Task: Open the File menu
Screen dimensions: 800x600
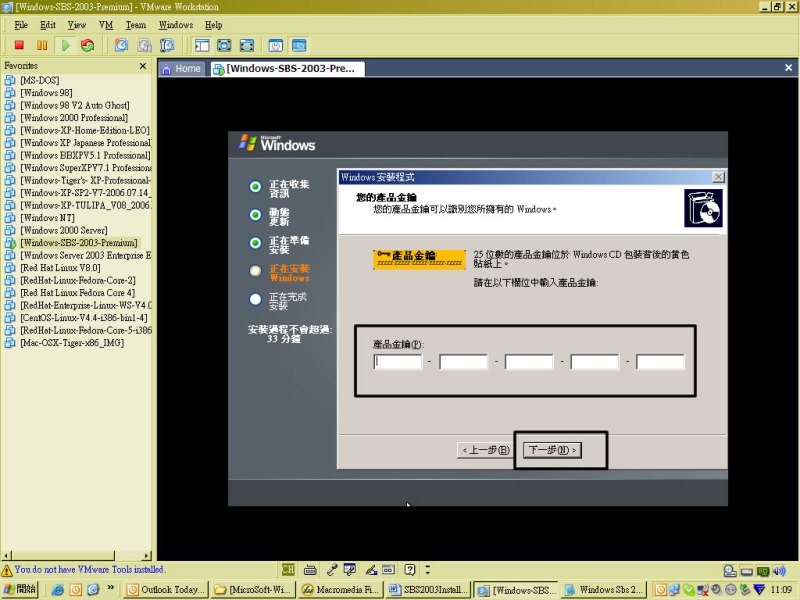Action: coord(21,24)
